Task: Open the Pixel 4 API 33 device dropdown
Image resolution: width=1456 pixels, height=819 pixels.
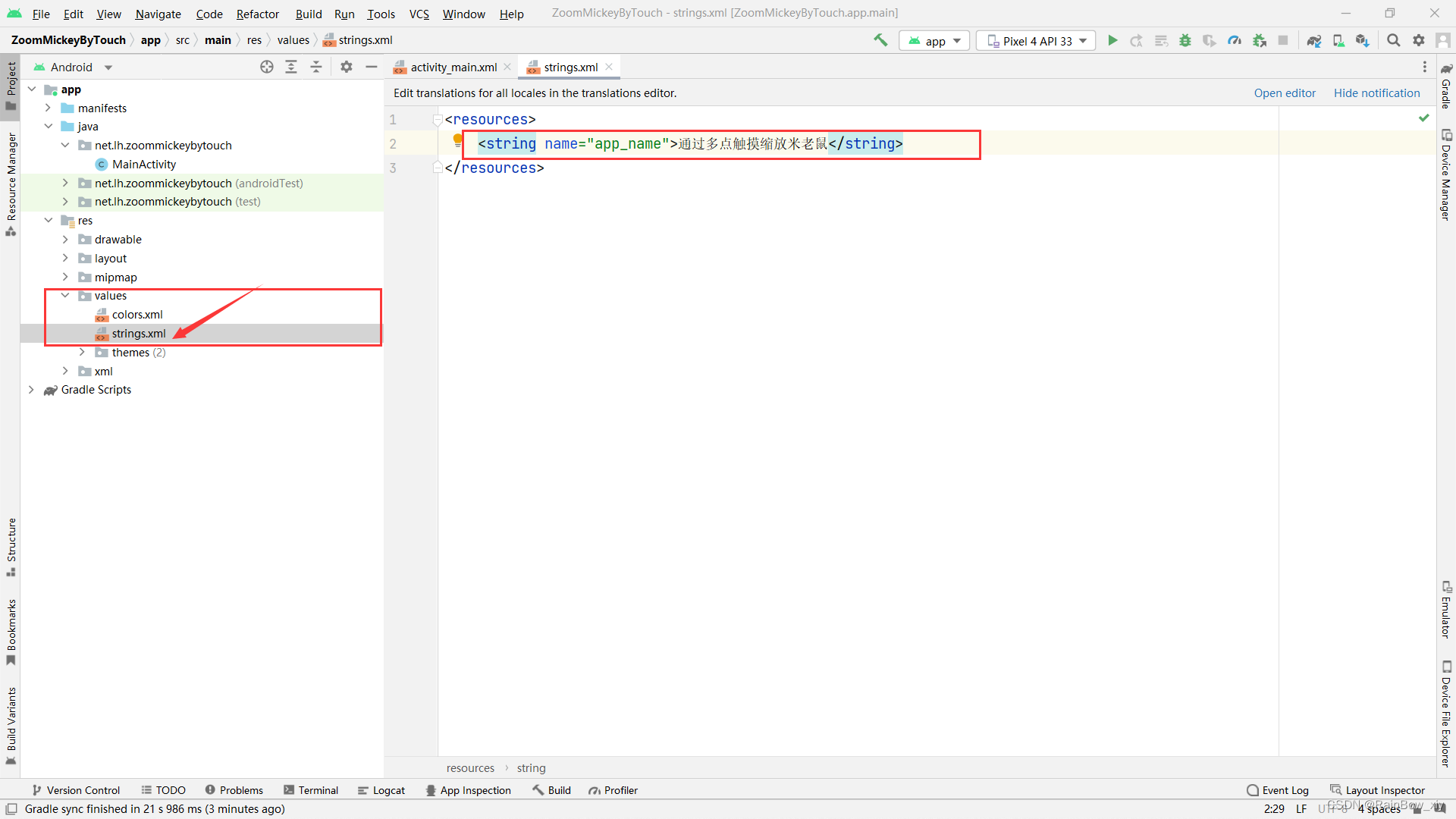Action: coord(1036,41)
